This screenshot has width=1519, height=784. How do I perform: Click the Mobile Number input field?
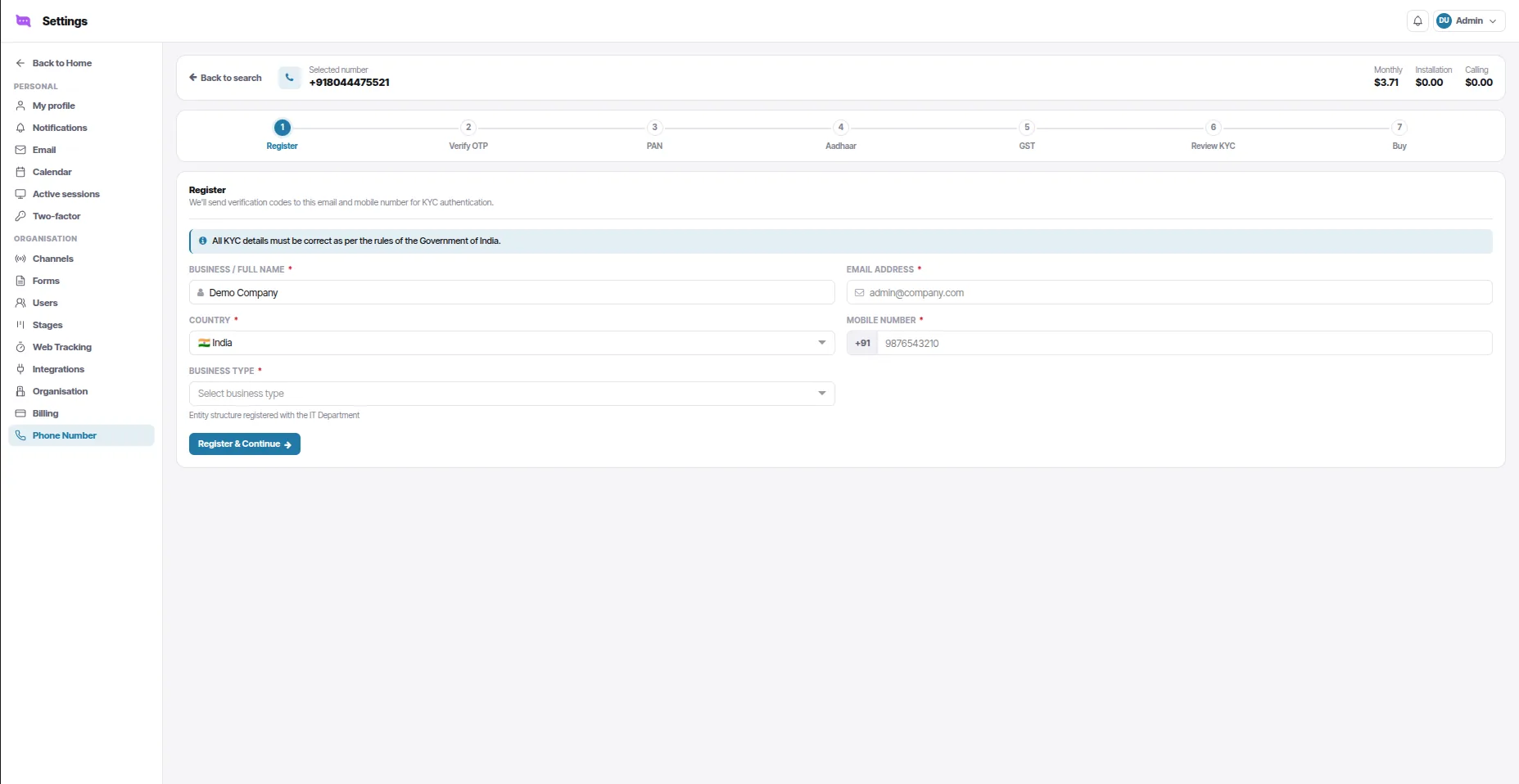tap(1184, 343)
